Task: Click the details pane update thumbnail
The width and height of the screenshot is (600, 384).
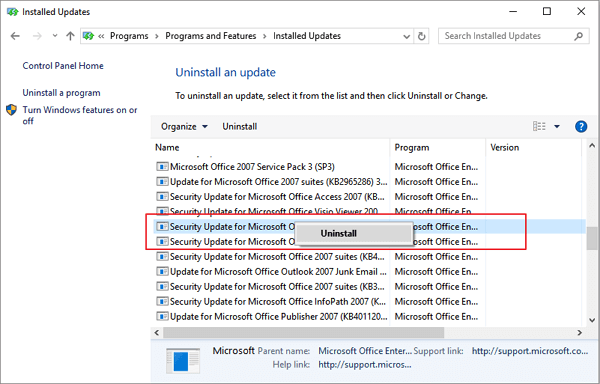Action: pyautogui.click(x=183, y=360)
